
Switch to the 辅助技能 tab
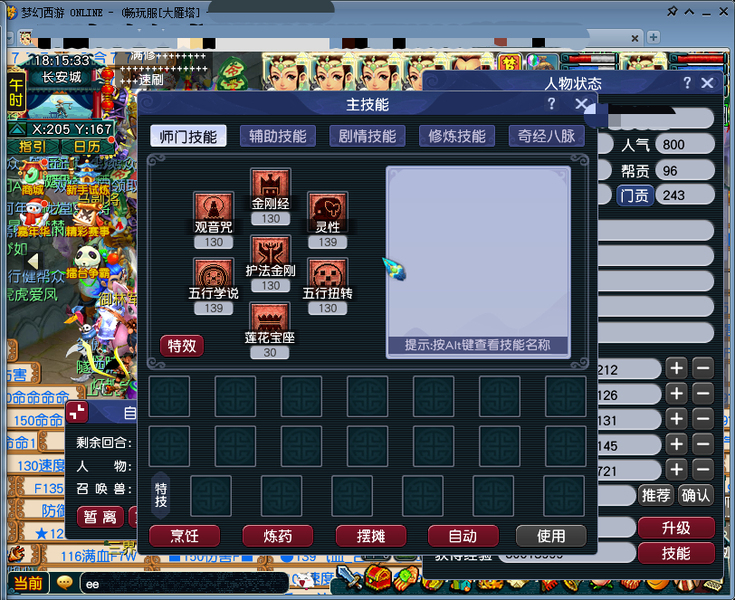pyautogui.click(x=278, y=136)
